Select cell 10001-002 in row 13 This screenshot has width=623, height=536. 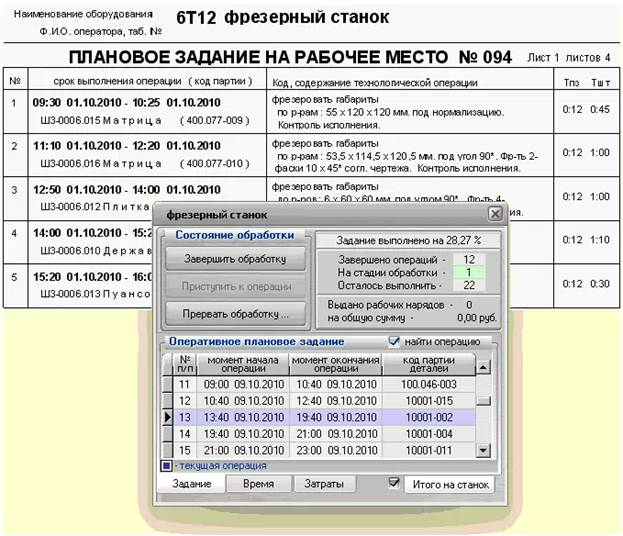(429, 417)
